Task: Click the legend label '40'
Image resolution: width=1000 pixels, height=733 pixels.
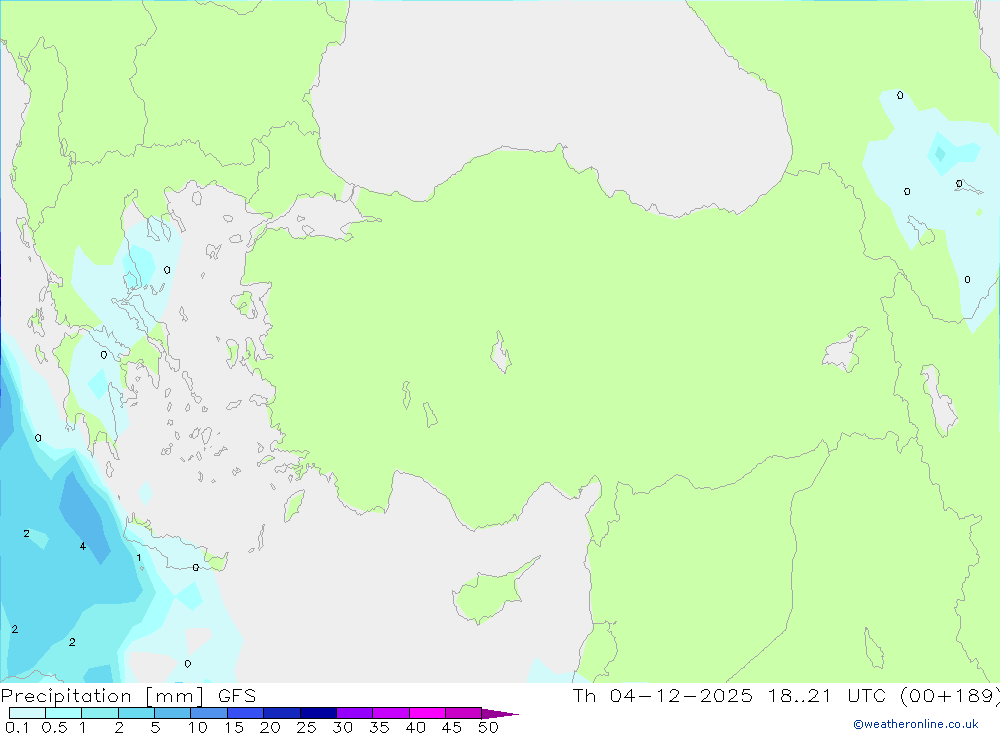Action: point(415,727)
